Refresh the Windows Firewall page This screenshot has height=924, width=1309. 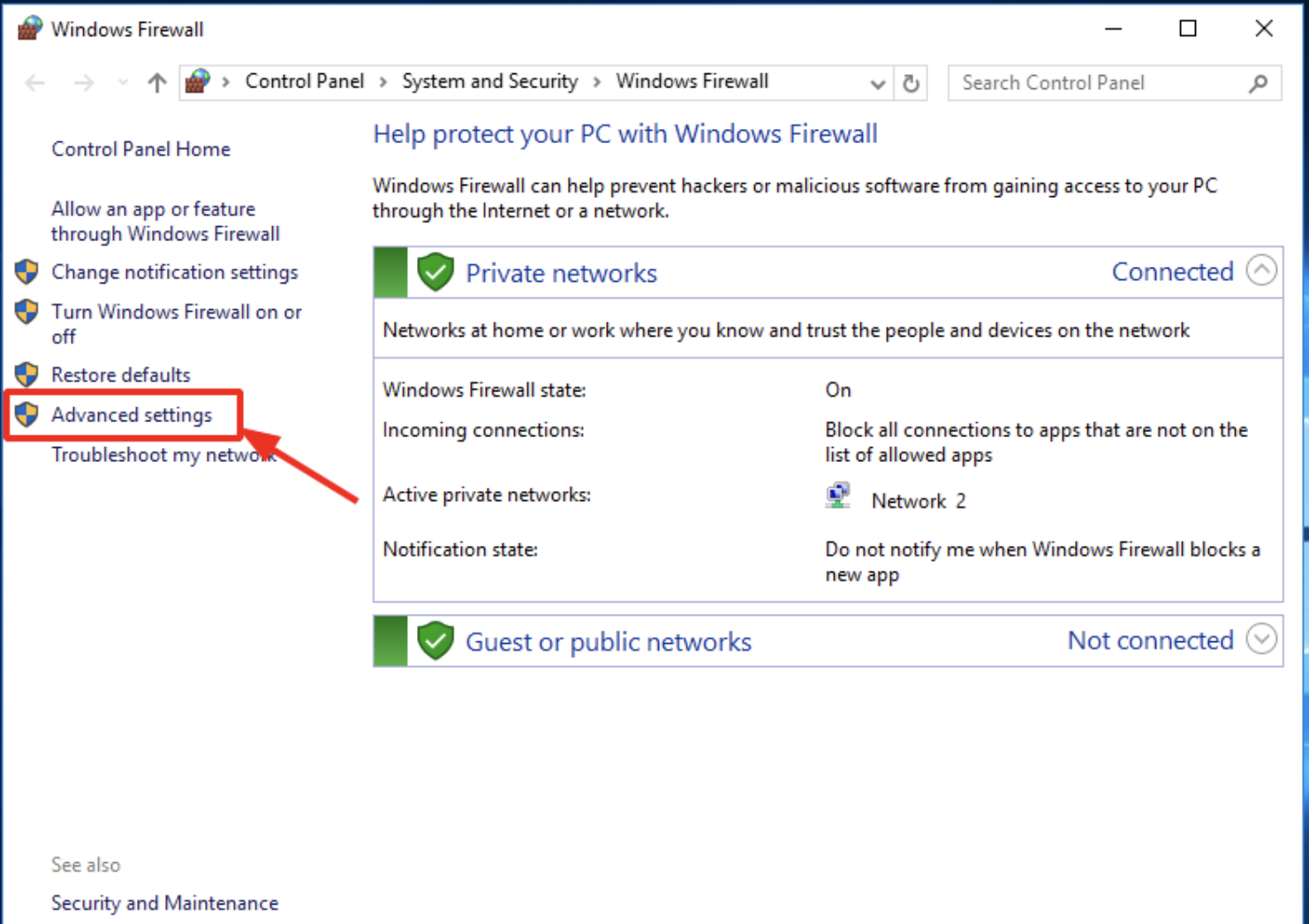911,83
